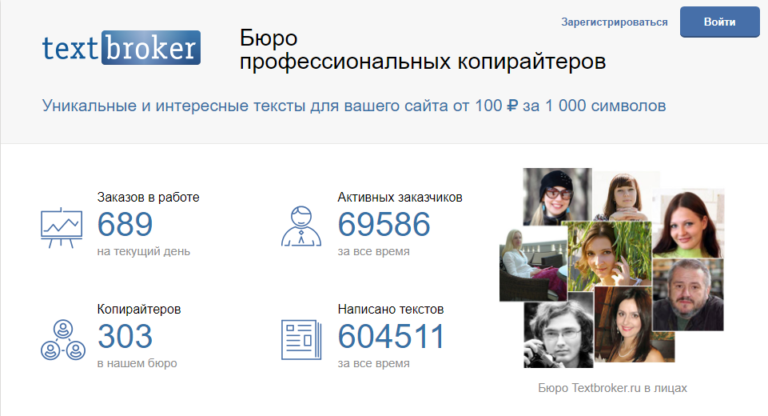
Task: Click the Заказов в работе label
Action: 148,197
